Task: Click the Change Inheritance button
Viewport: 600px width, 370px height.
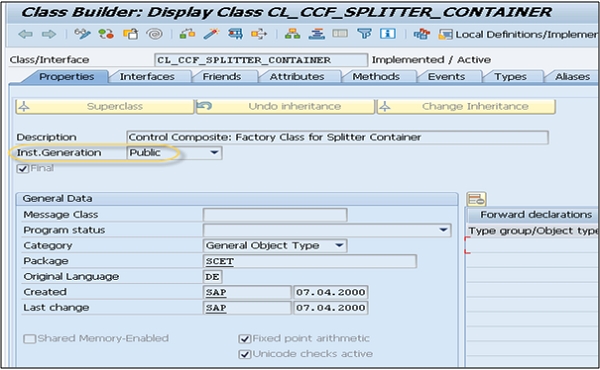Action: (x=466, y=106)
